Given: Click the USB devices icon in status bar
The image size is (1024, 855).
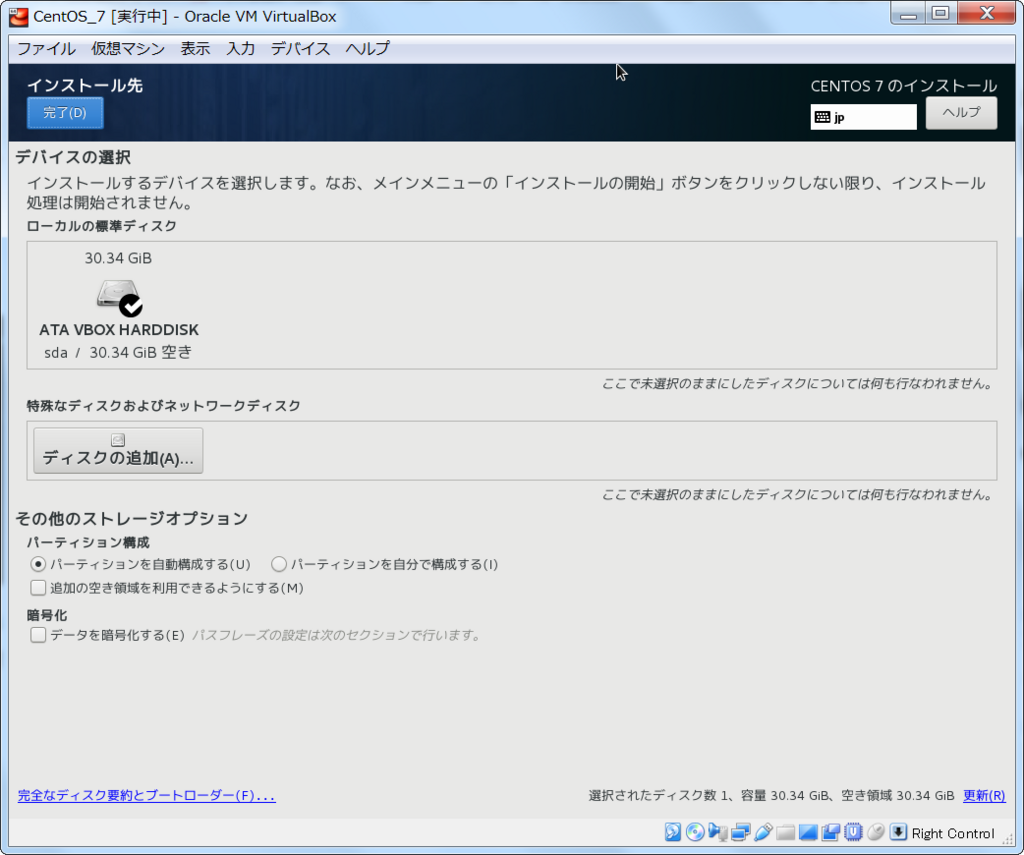Looking at the screenshot, I should [763, 833].
